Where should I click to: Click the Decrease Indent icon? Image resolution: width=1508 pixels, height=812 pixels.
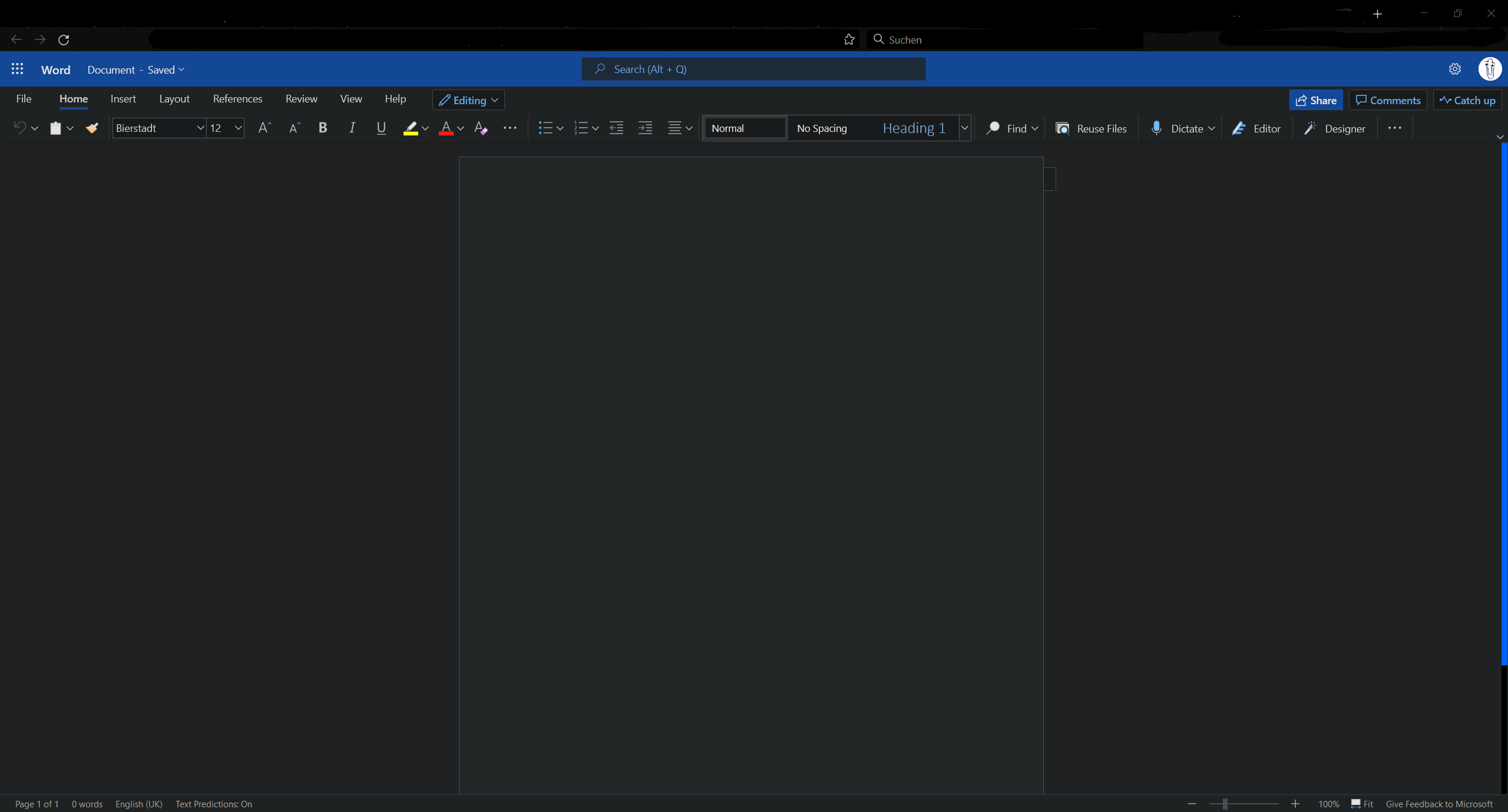(x=616, y=128)
